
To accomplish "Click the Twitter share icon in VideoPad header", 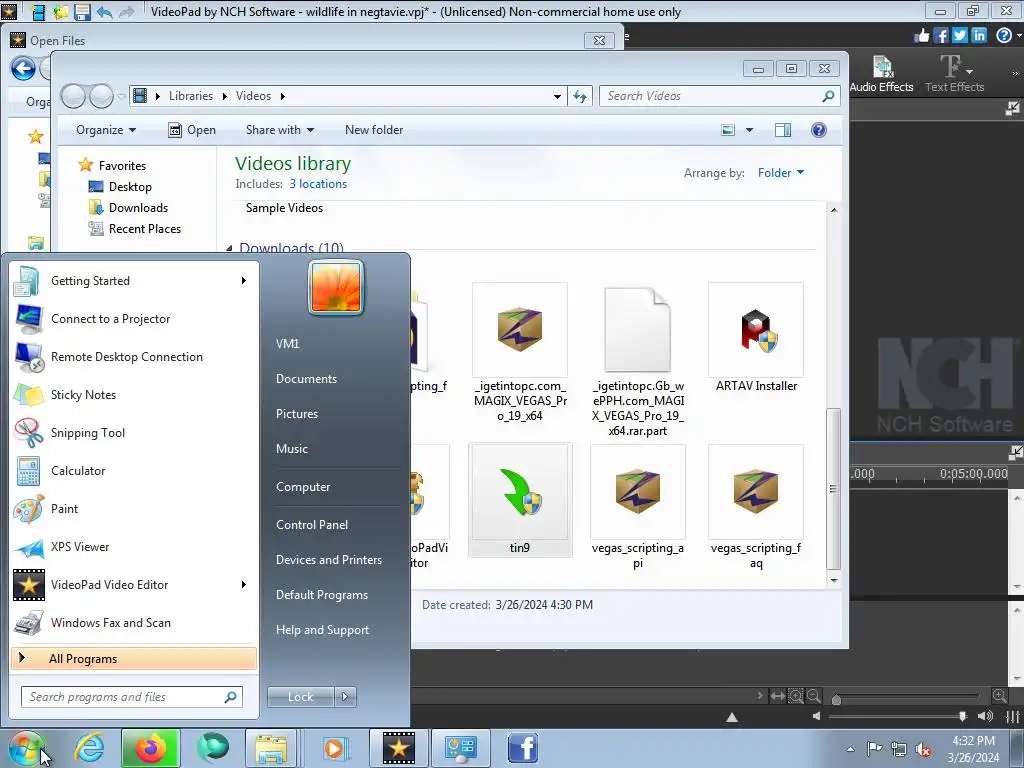I will (x=960, y=35).
